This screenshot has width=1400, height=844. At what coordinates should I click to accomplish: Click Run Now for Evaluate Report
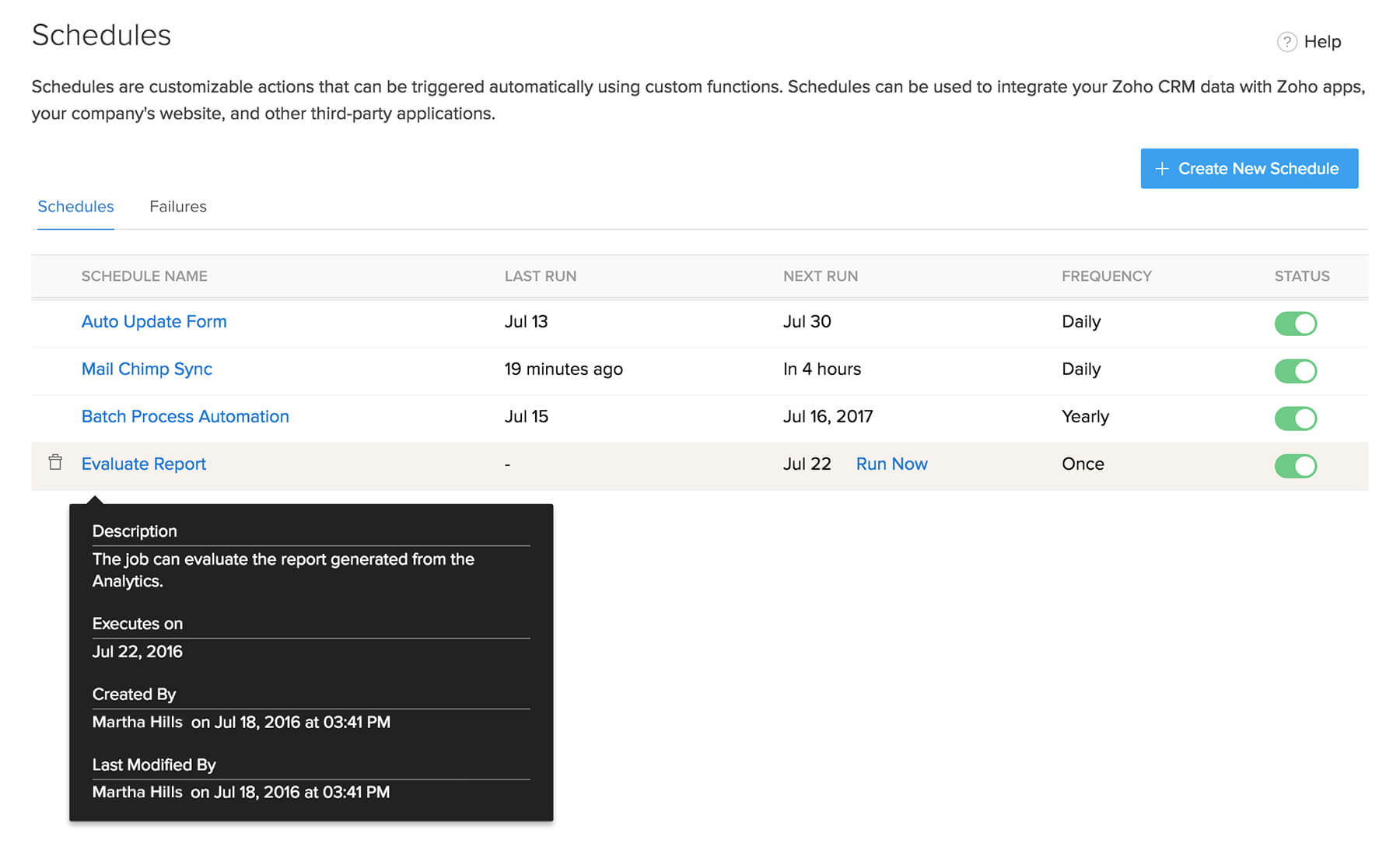coord(891,464)
